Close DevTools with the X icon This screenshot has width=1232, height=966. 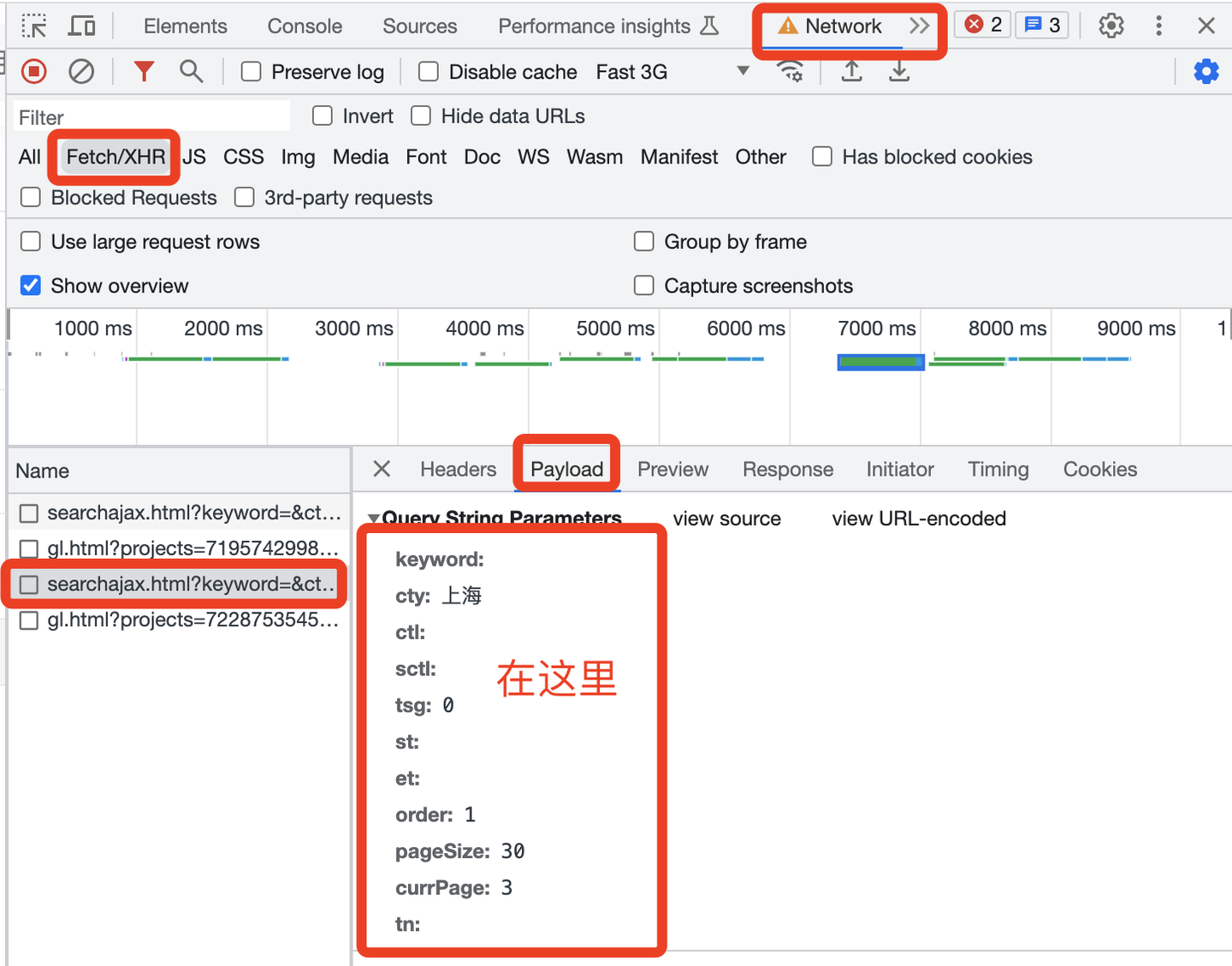pyautogui.click(x=1206, y=26)
